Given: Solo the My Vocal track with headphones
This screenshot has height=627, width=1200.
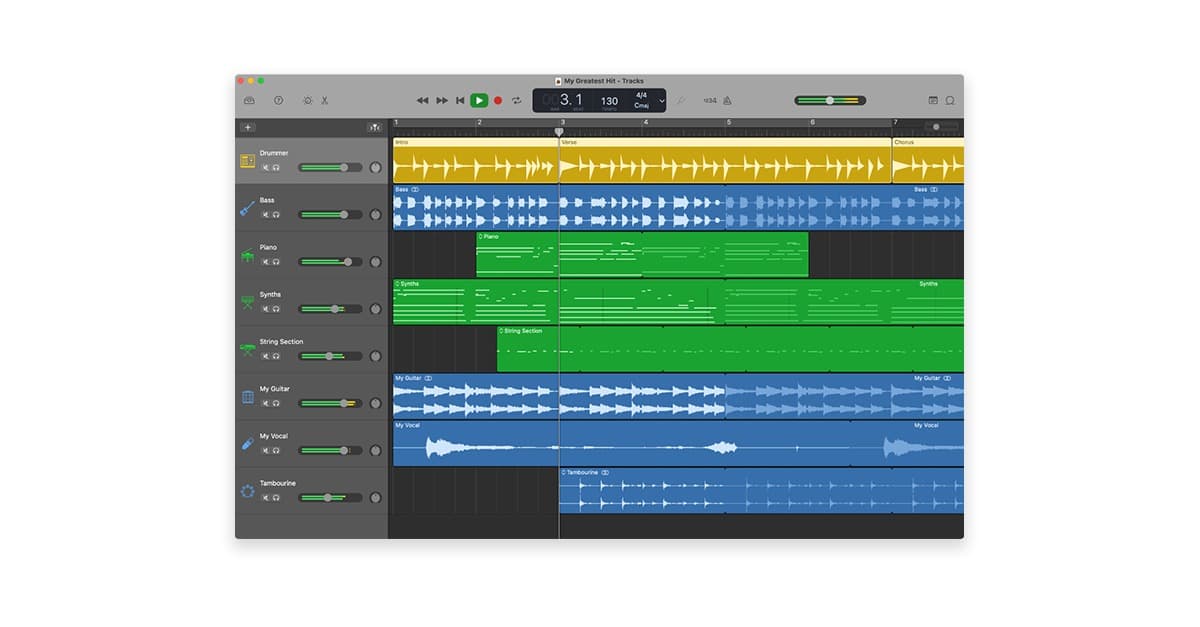Looking at the screenshot, I should click(276, 450).
